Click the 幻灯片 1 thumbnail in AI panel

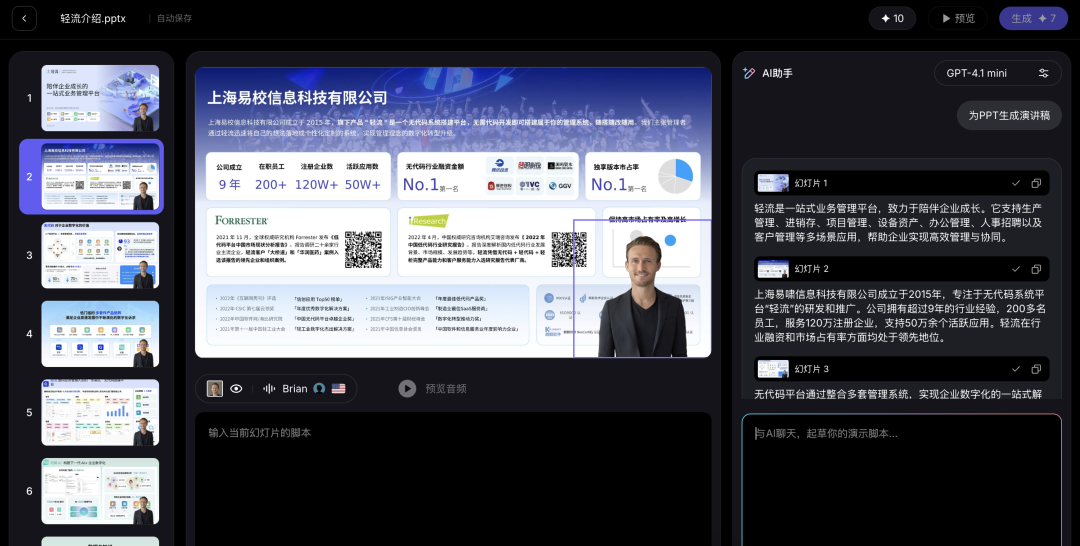tap(773, 183)
